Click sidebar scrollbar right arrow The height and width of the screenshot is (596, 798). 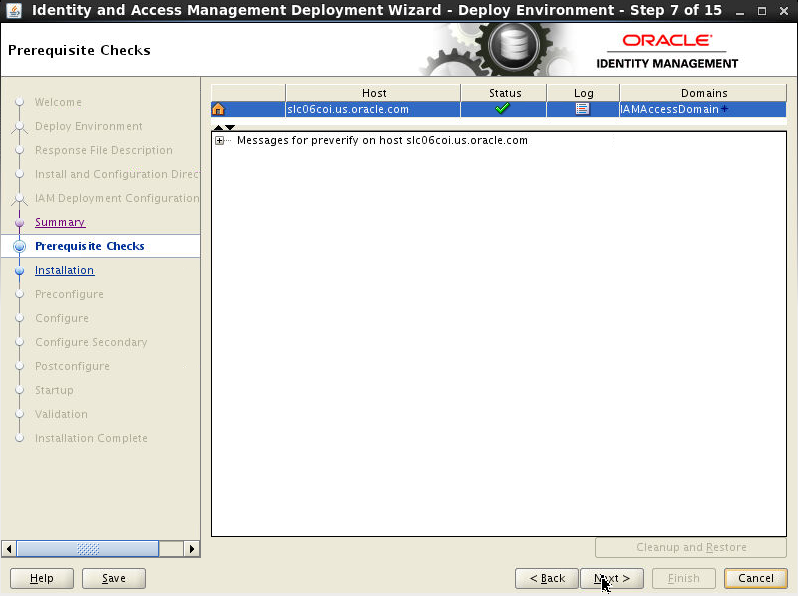click(191, 549)
